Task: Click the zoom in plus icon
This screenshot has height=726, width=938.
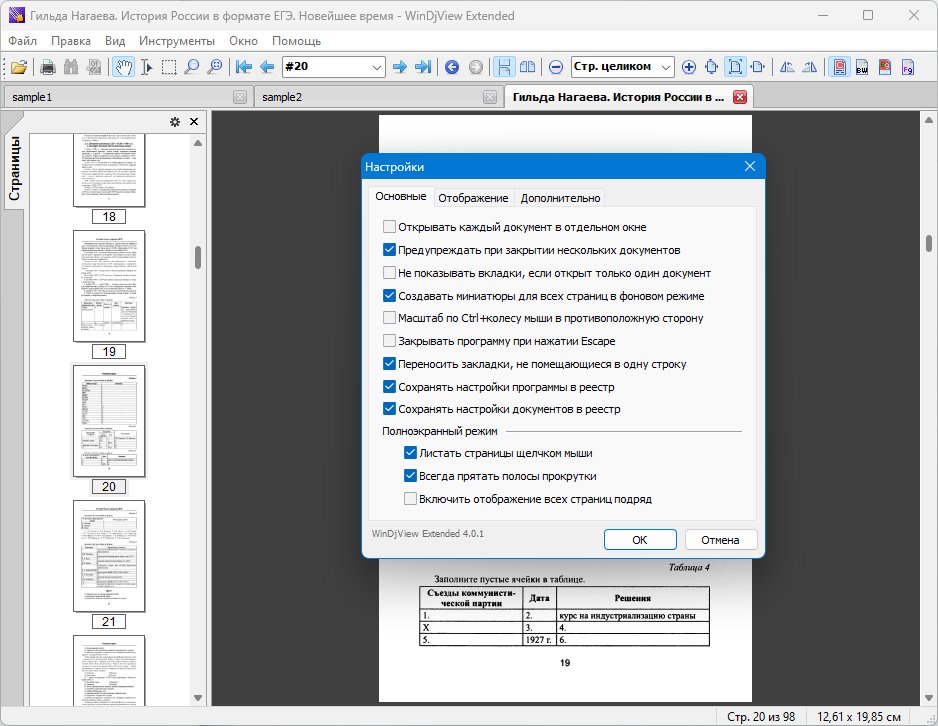Action: (x=689, y=67)
